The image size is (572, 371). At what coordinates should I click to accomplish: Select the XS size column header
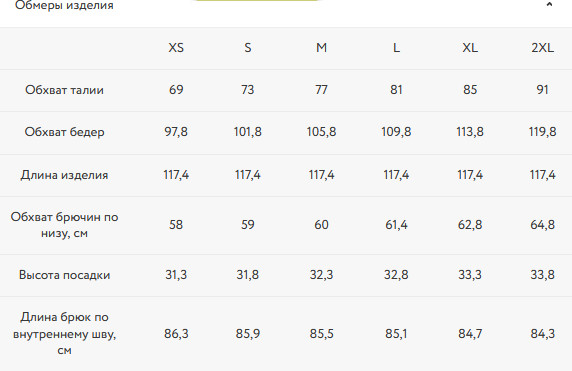coord(176,48)
